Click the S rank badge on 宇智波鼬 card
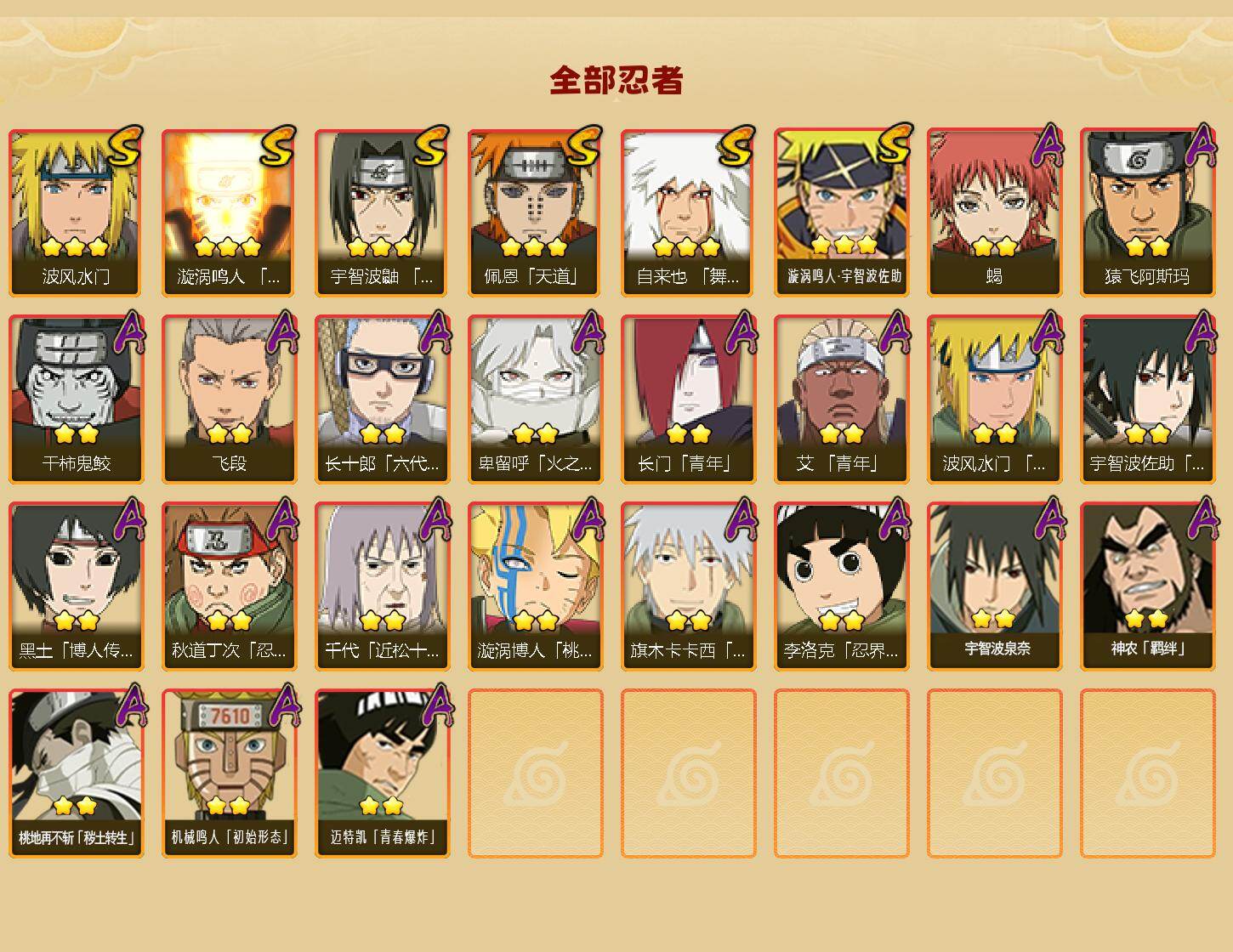This screenshot has width=1233, height=952. click(x=431, y=146)
